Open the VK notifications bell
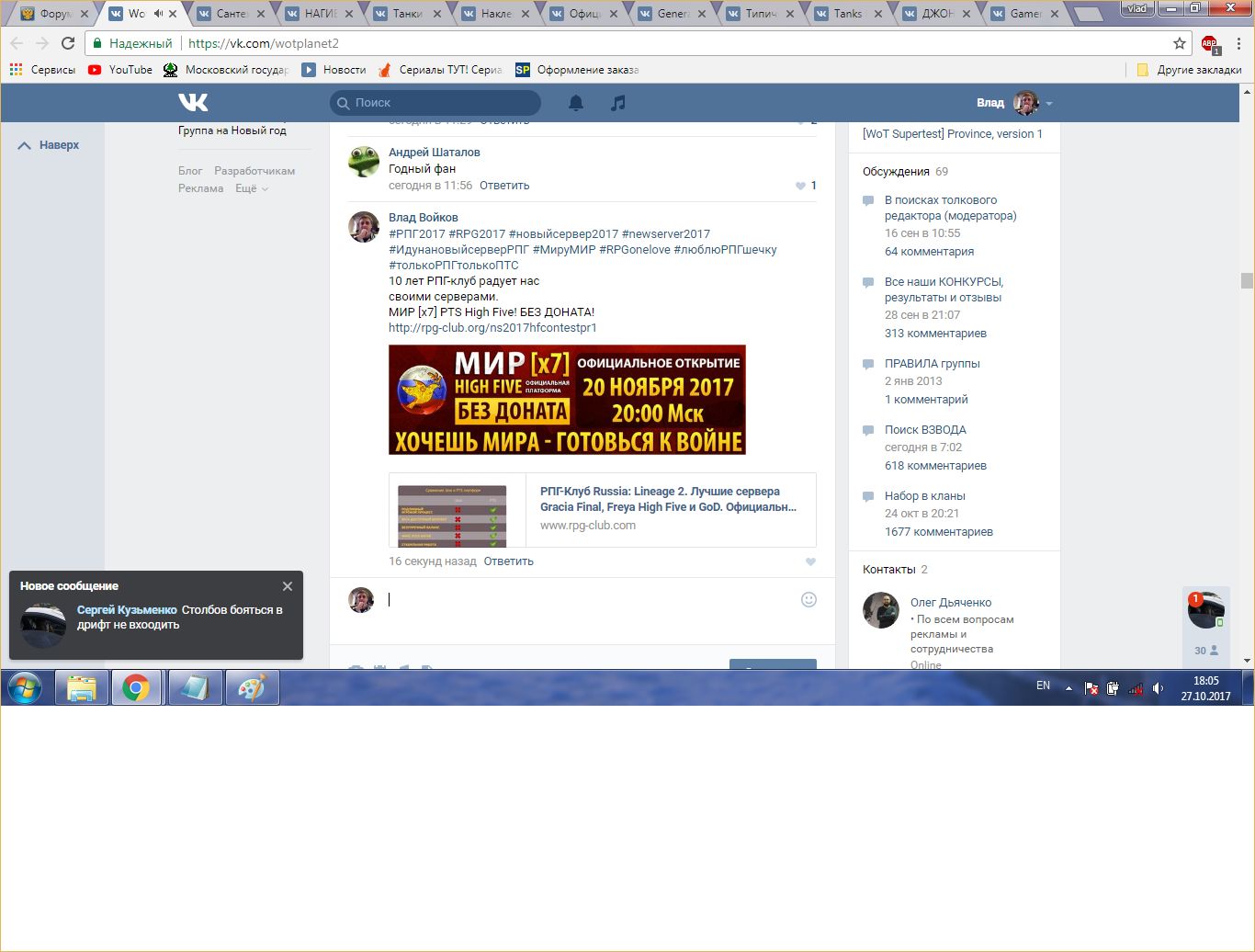Screen dimensions: 1255x952 [576, 103]
